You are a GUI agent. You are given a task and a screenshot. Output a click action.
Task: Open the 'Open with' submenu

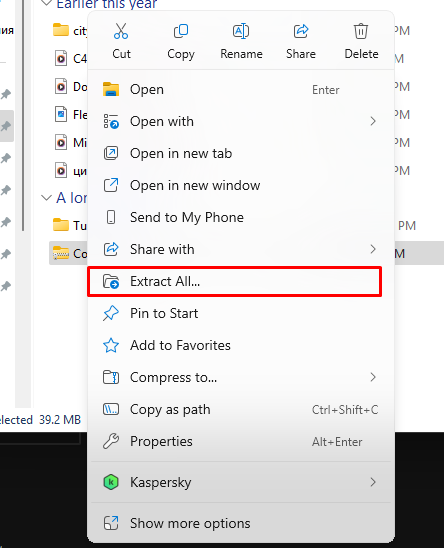(241, 121)
